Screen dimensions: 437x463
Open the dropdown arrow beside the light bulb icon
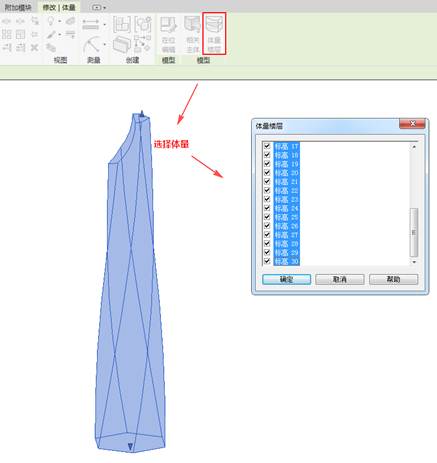pyautogui.click(x=60, y=21)
